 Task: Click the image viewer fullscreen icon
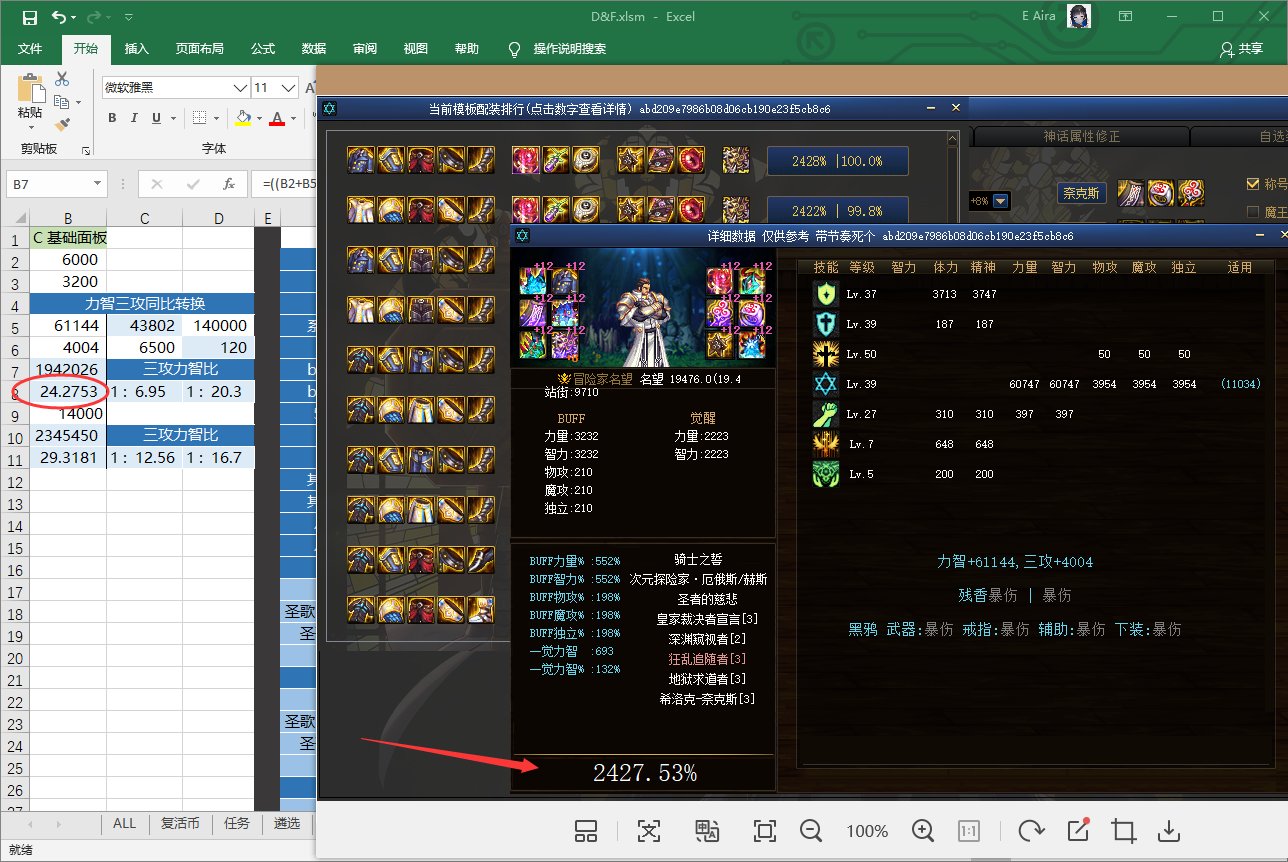pos(765,831)
